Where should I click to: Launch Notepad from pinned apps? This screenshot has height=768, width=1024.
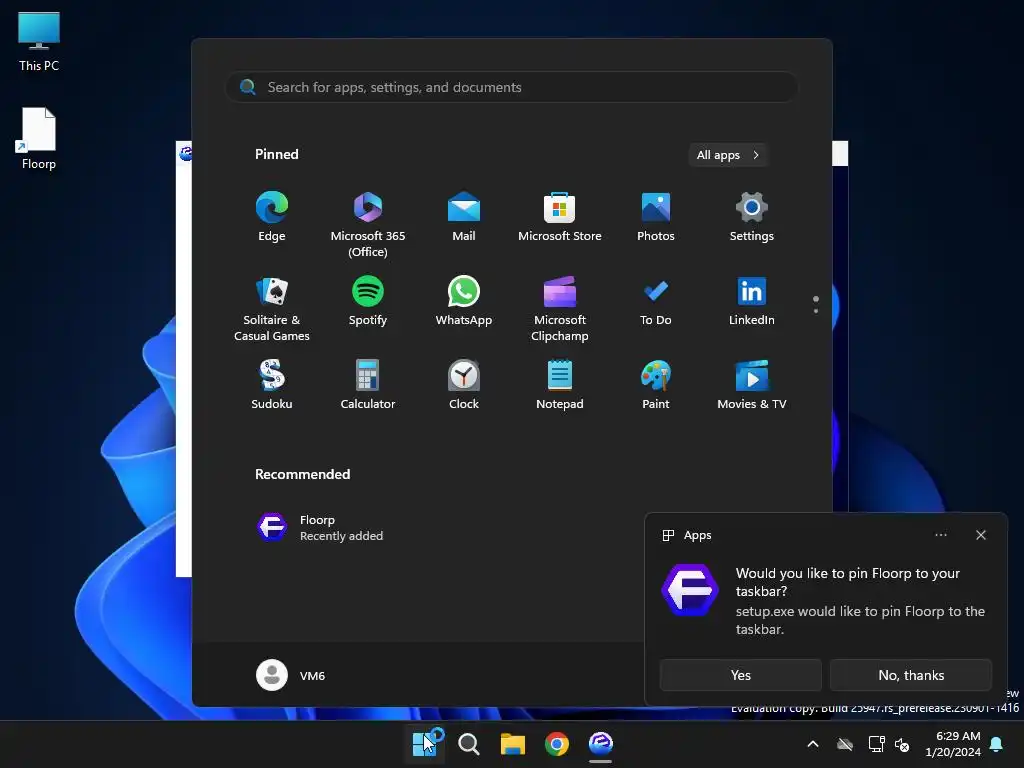point(560,385)
